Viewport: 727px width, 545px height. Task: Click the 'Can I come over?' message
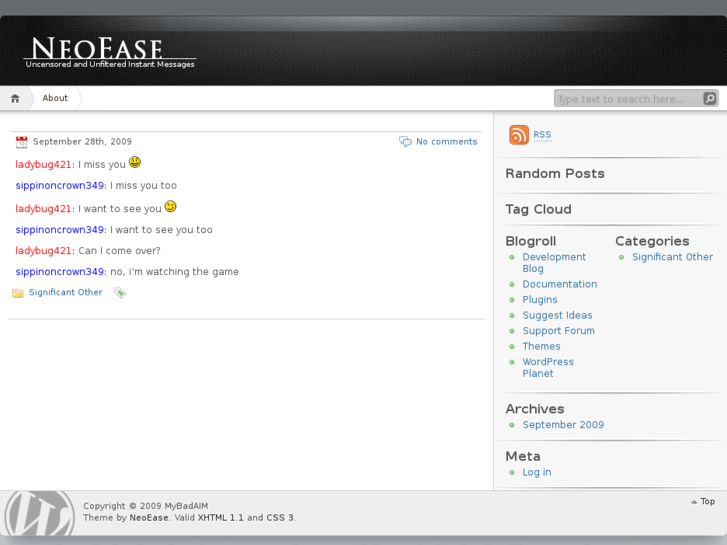pyautogui.click(x=119, y=250)
